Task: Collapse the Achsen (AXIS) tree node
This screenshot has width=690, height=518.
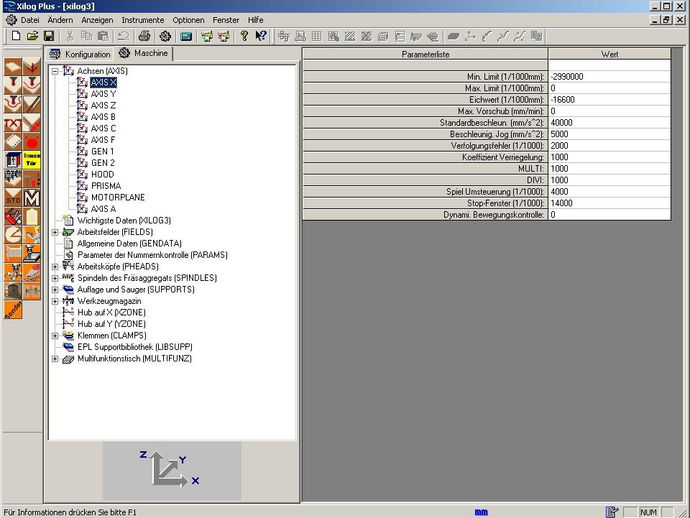Action: [55, 71]
